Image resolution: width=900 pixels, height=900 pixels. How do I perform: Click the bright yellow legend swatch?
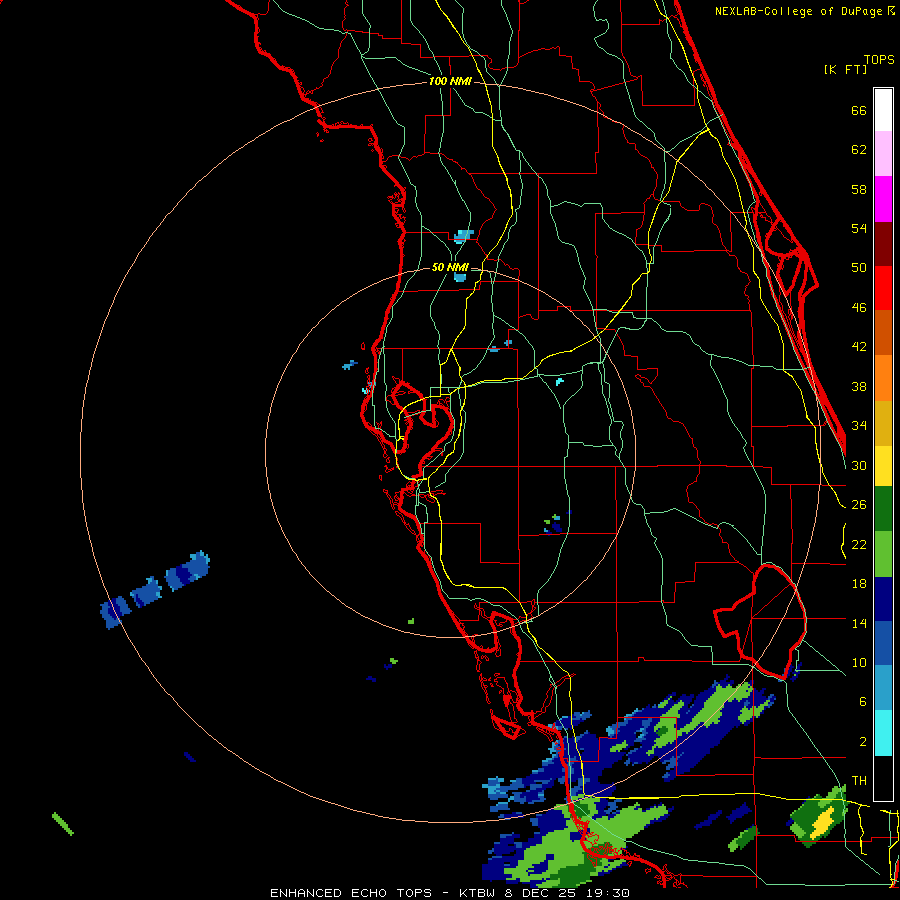tap(883, 466)
